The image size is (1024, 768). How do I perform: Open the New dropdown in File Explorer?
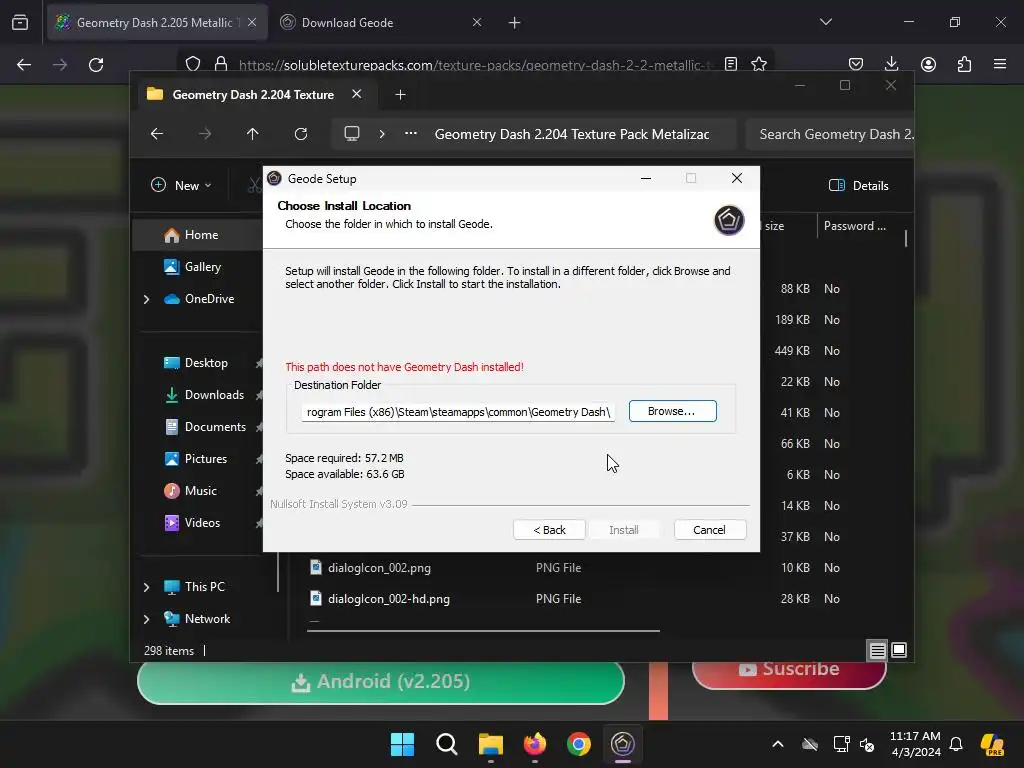coord(181,185)
